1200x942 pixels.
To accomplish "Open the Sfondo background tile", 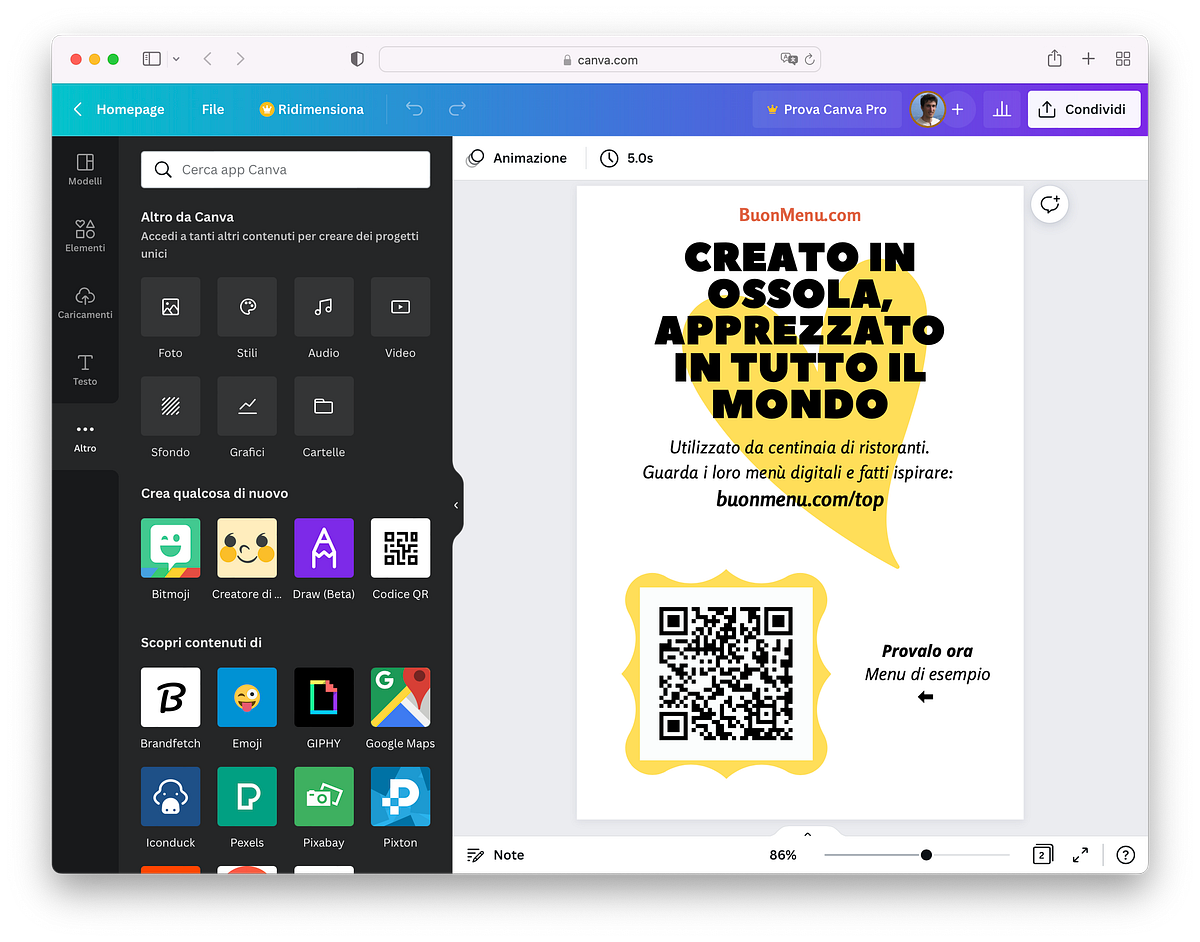I will pyautogui.click(x=170, y=406).
